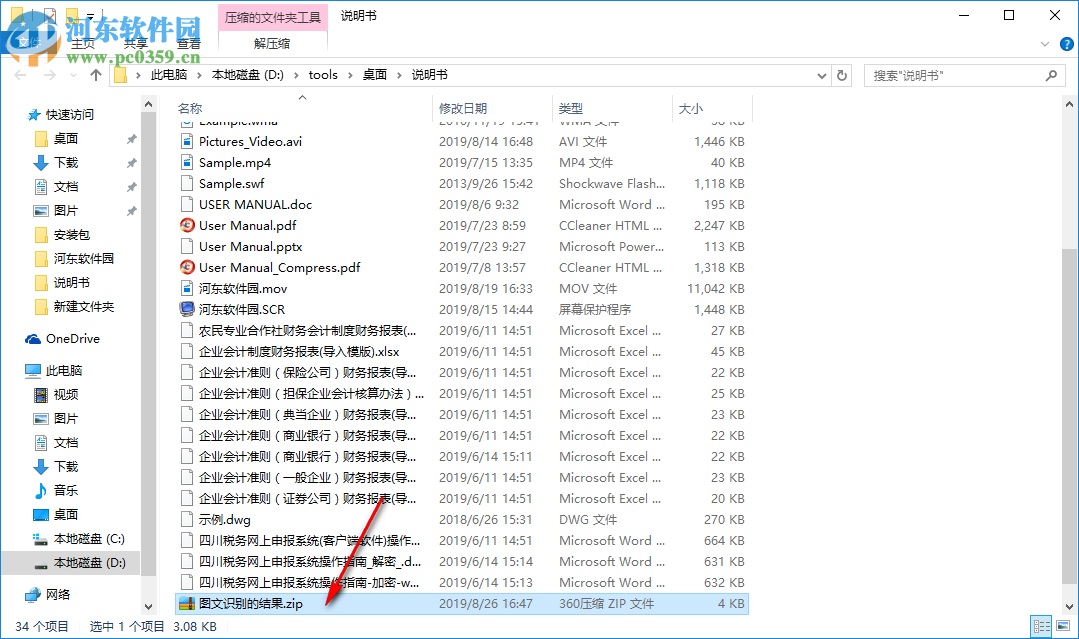Open the 压缩的文件夹工具 contextual tab
1079x639 pixels.
coord(271,17)
